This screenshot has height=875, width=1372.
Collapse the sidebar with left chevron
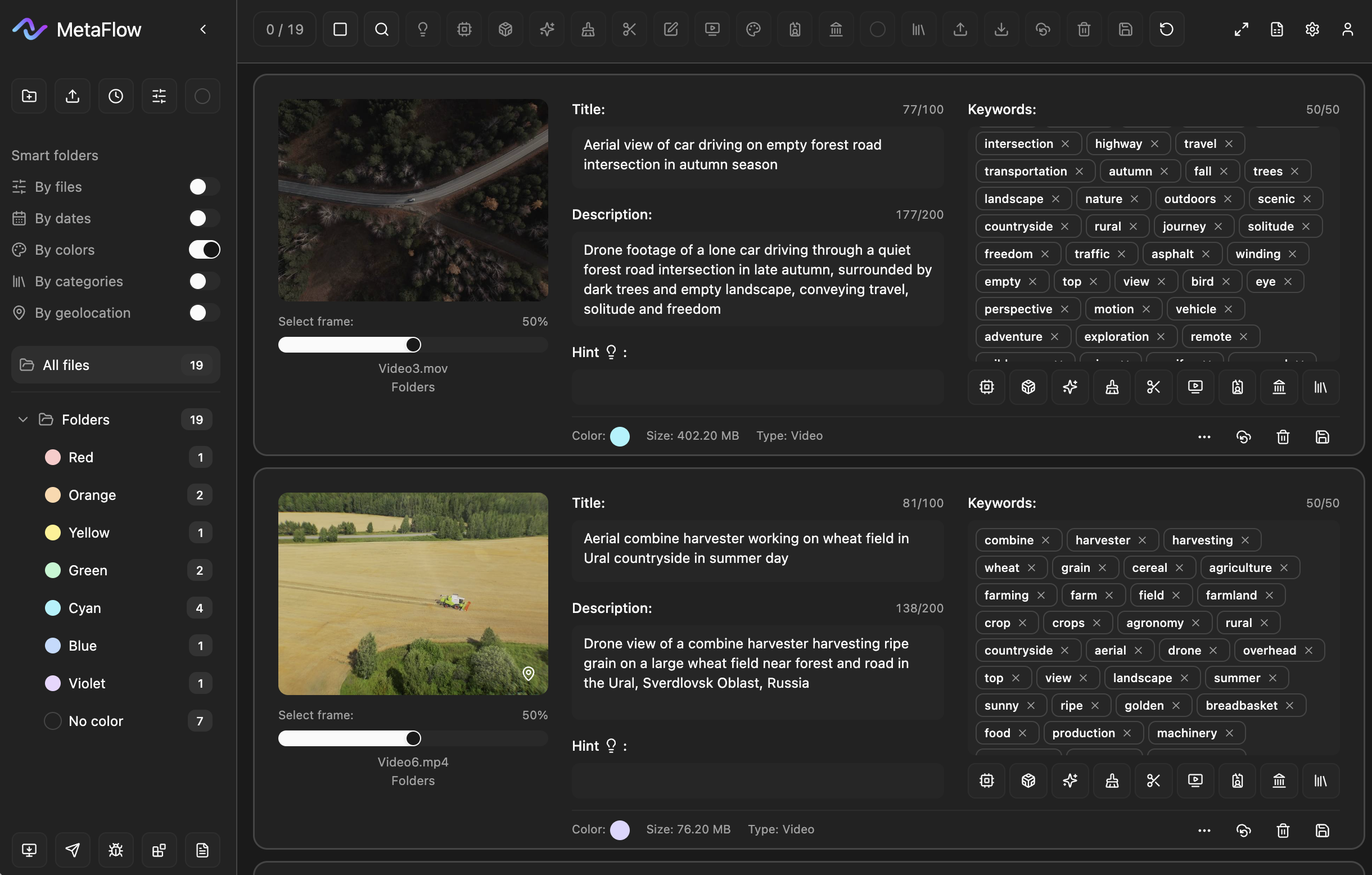click(204, 29)
